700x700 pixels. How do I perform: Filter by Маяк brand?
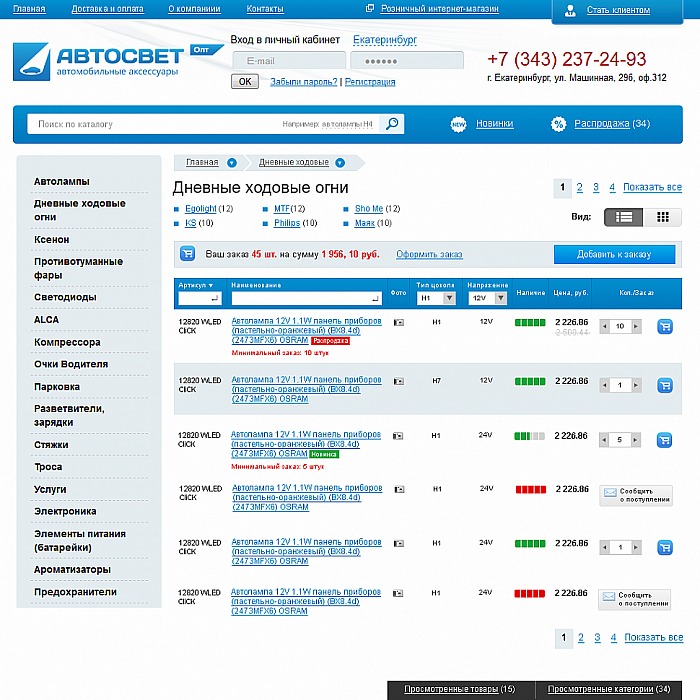(365, 223)
